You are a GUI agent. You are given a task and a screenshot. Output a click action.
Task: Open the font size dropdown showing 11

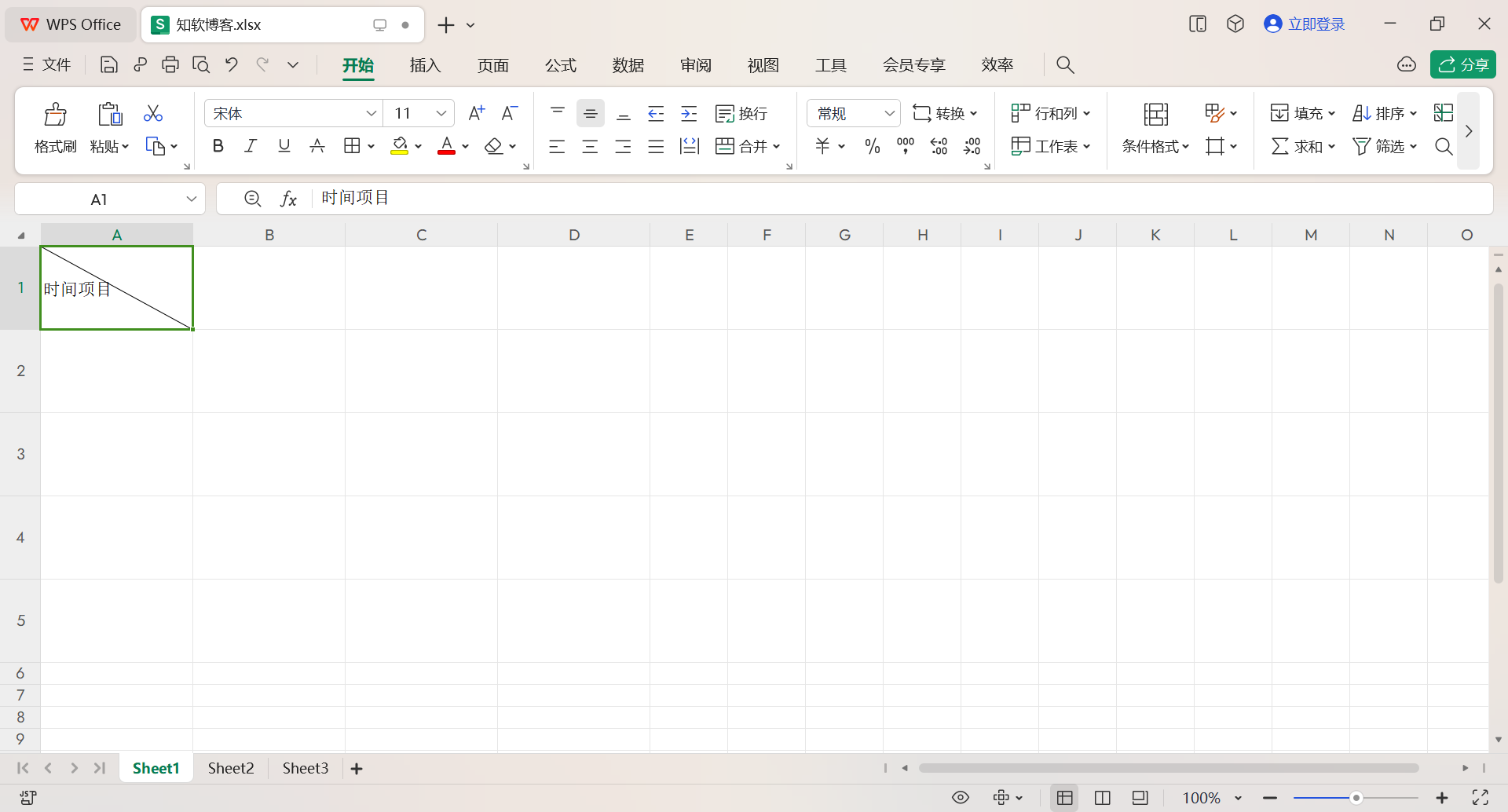[x=441, y=114]
